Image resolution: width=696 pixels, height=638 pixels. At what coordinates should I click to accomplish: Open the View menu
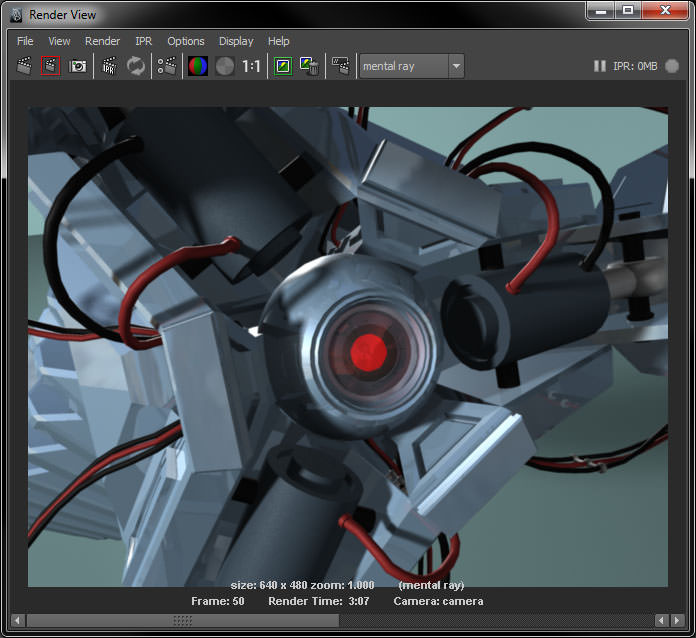[59, 41]
